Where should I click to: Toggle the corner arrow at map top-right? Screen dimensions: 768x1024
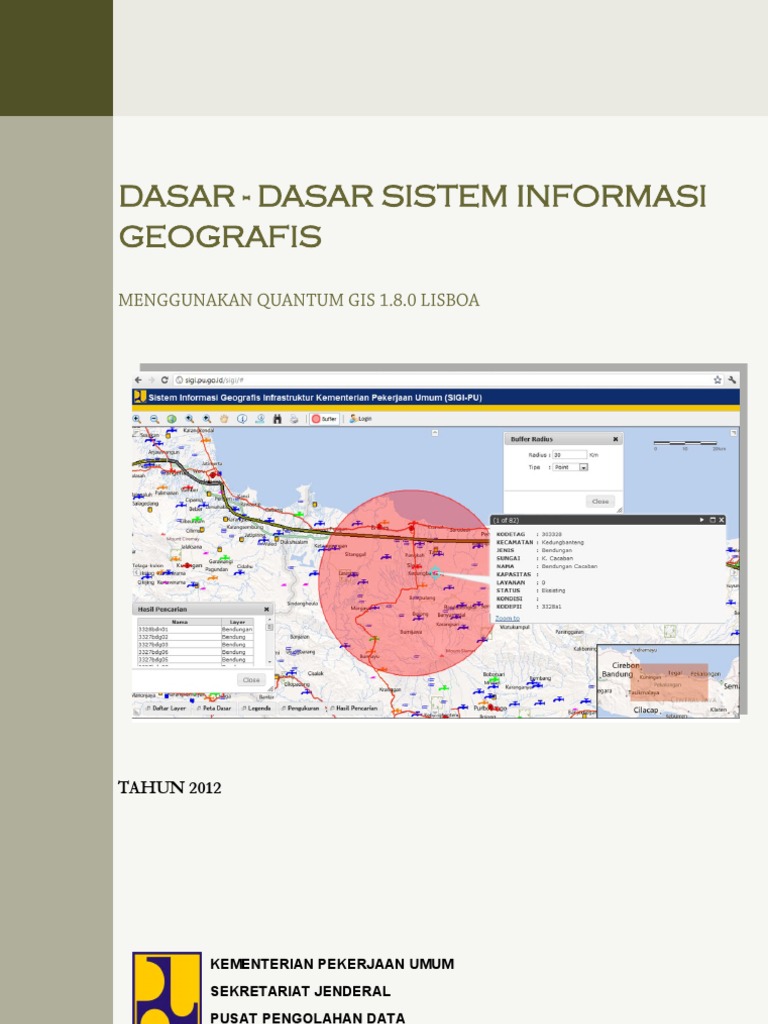734,432
